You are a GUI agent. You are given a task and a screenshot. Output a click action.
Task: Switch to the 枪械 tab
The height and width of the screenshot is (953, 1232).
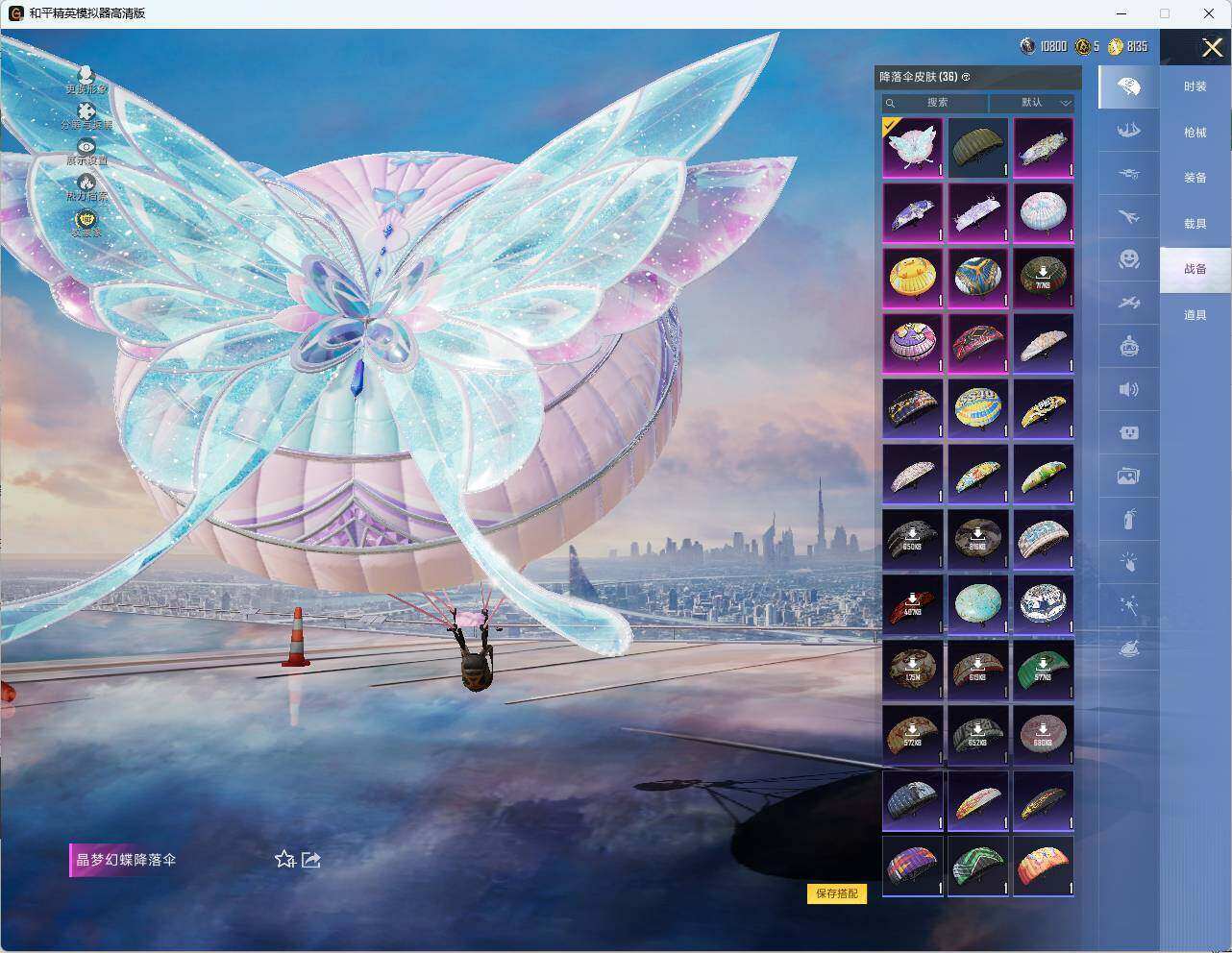1195,133
